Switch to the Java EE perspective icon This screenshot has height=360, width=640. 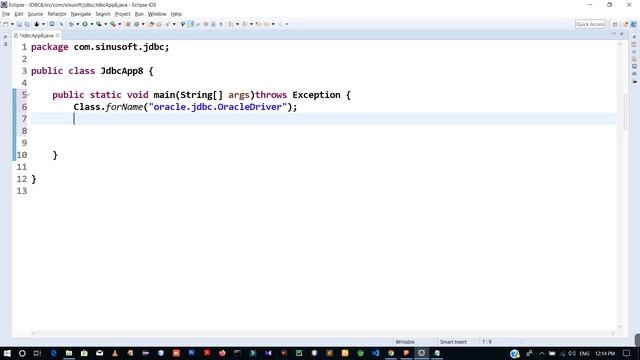click(x=625, y=24)
